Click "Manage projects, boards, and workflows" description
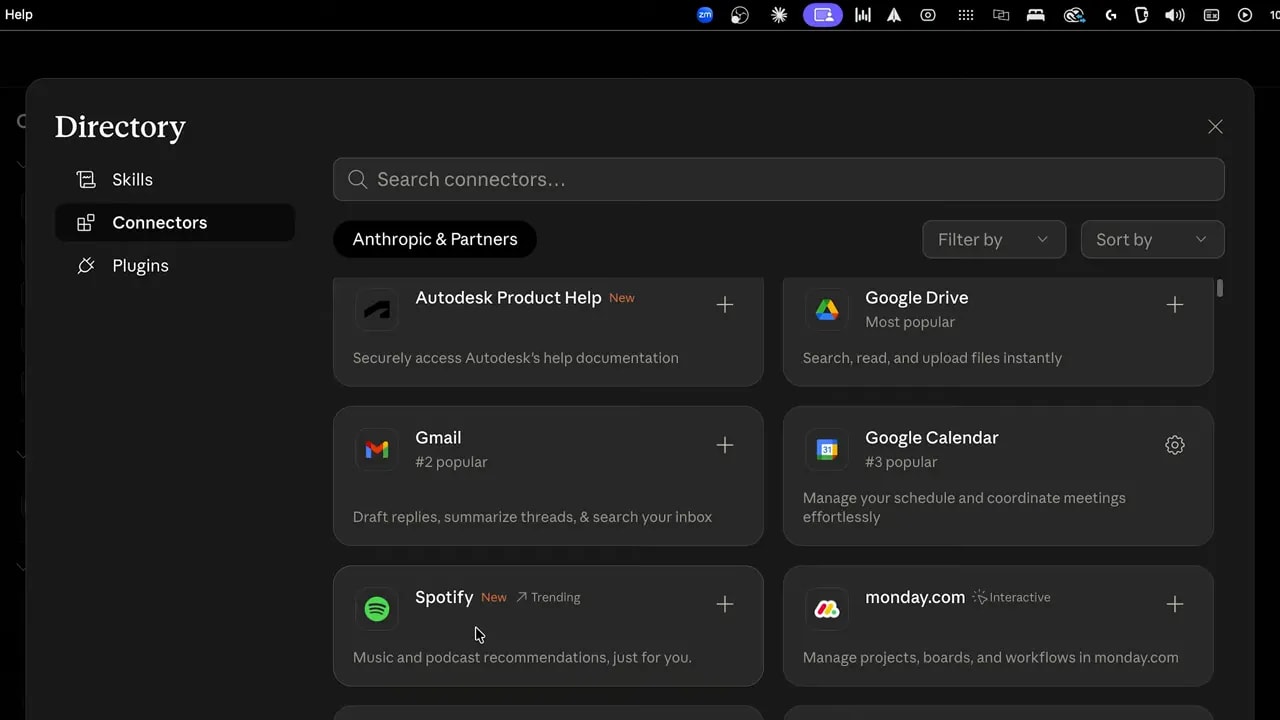This screenshot has width=1280, height=720. 991,657
